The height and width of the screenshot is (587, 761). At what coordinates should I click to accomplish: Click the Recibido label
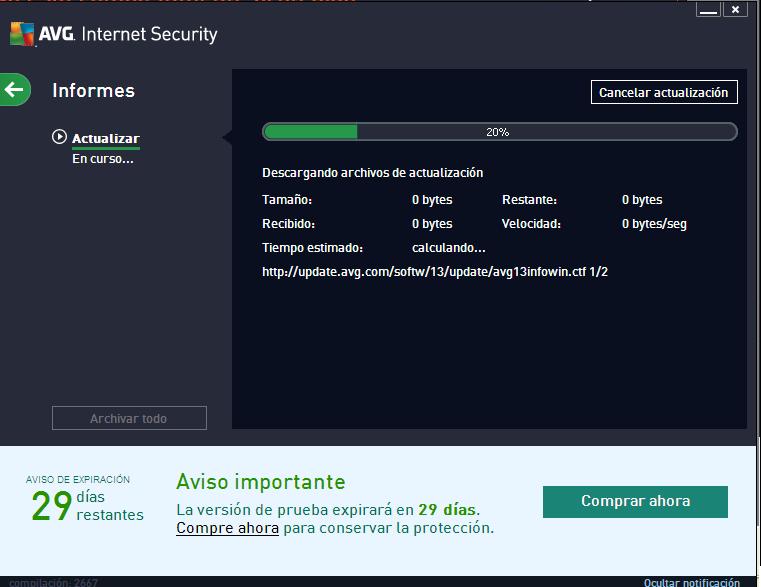tap(288, 224)
